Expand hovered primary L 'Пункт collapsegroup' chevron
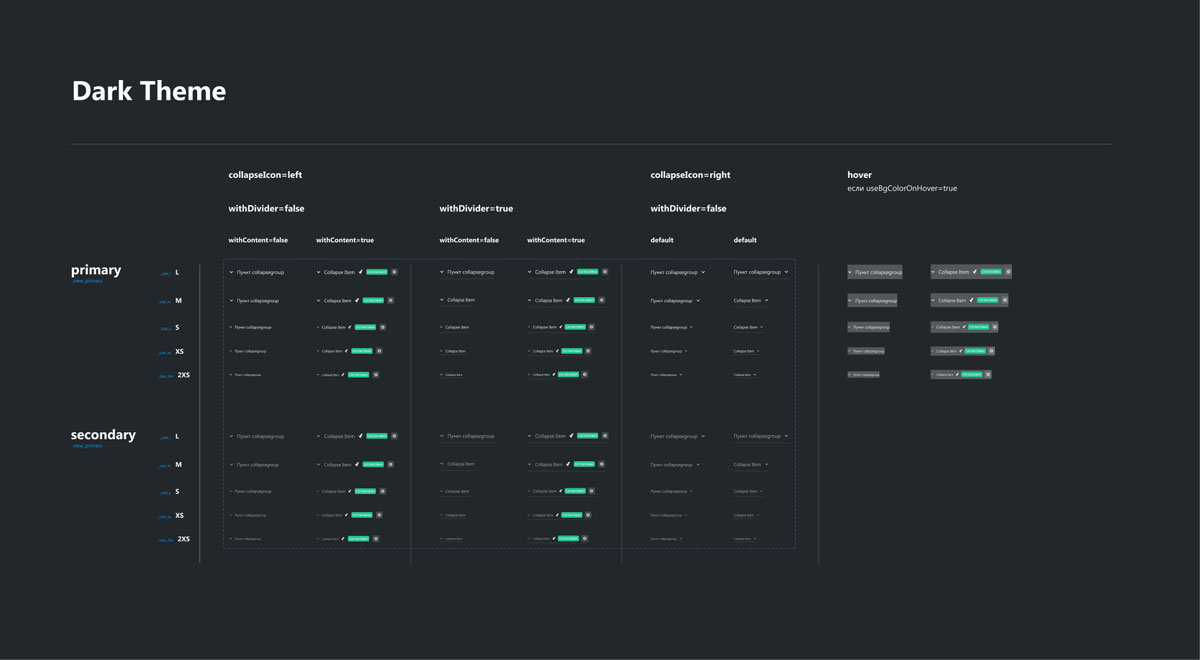This screenshot has height=660, width=1200. pyautogui.click(x=850, y=272)
